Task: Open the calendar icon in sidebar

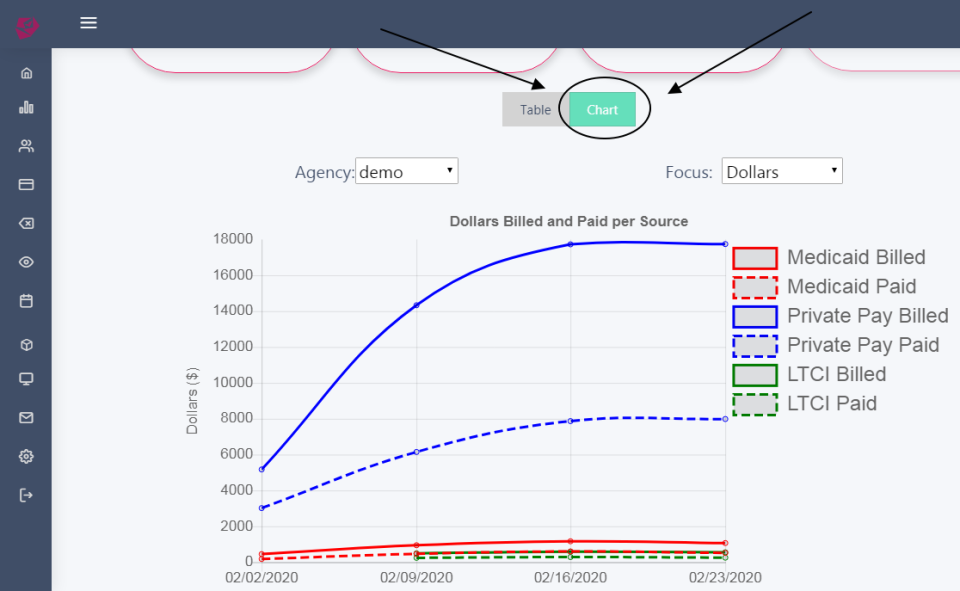Action: [x=26, y=301]
